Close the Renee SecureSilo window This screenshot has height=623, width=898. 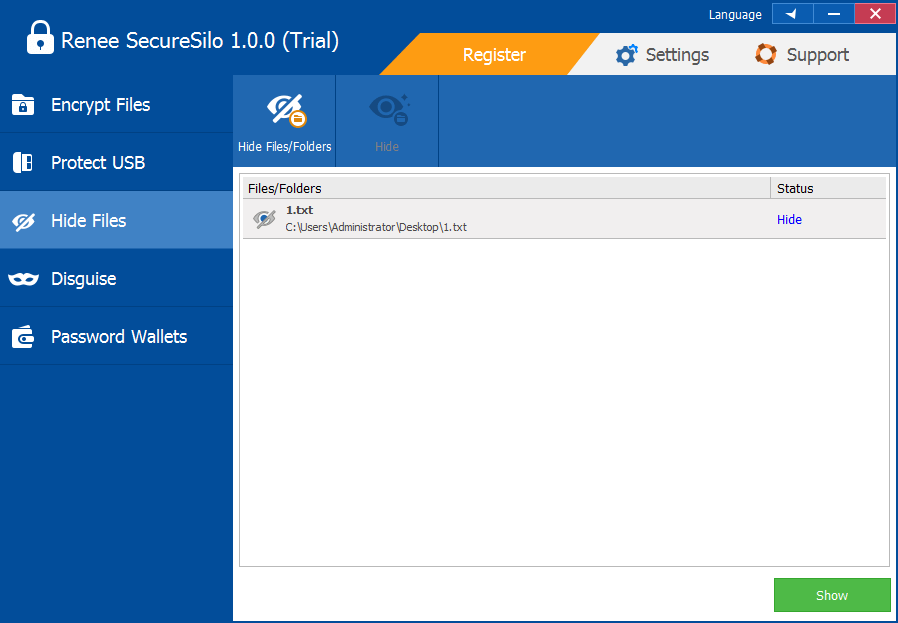point(875,14)
